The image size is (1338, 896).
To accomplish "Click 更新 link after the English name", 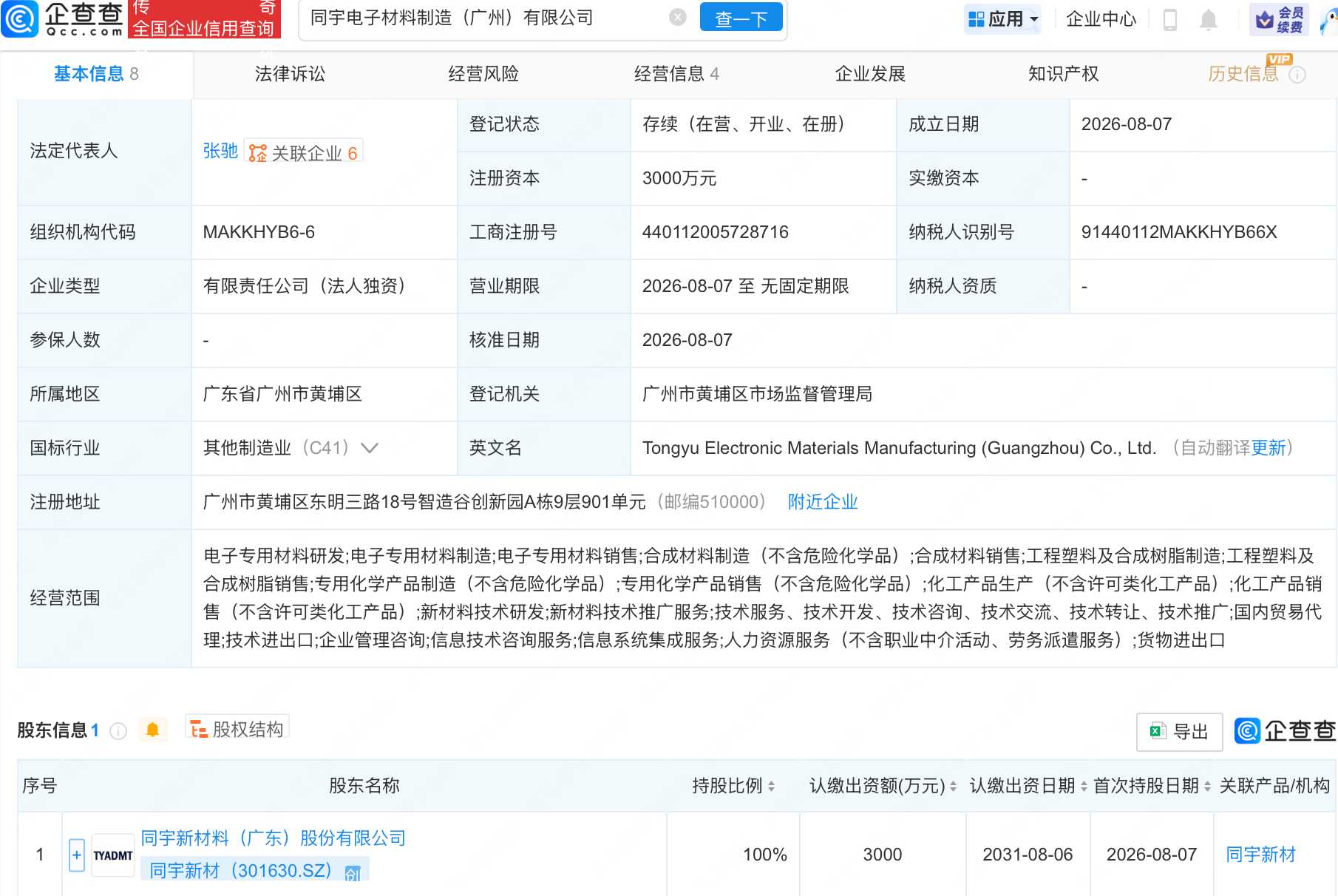I will coord(1269,448).
